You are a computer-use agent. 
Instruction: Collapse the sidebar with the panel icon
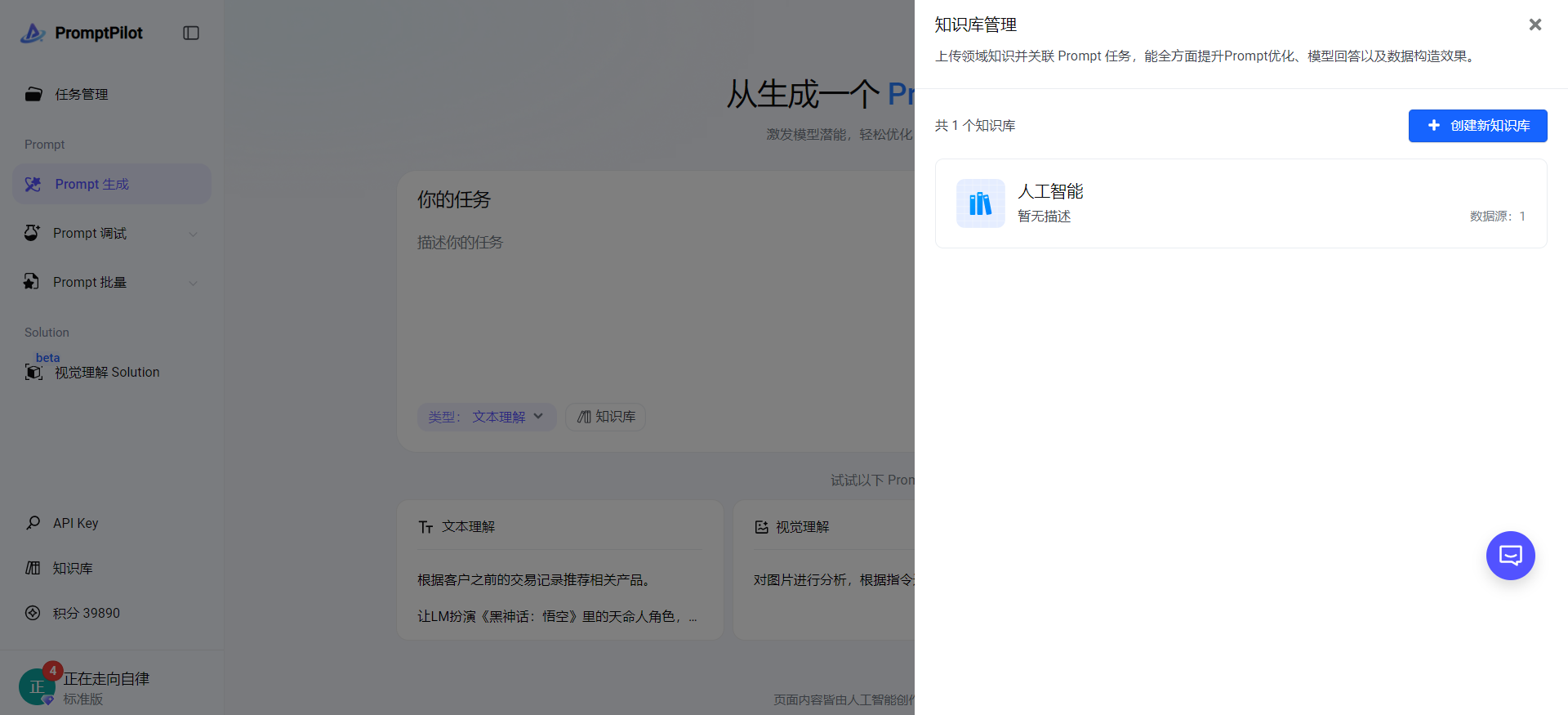(191, 33)
